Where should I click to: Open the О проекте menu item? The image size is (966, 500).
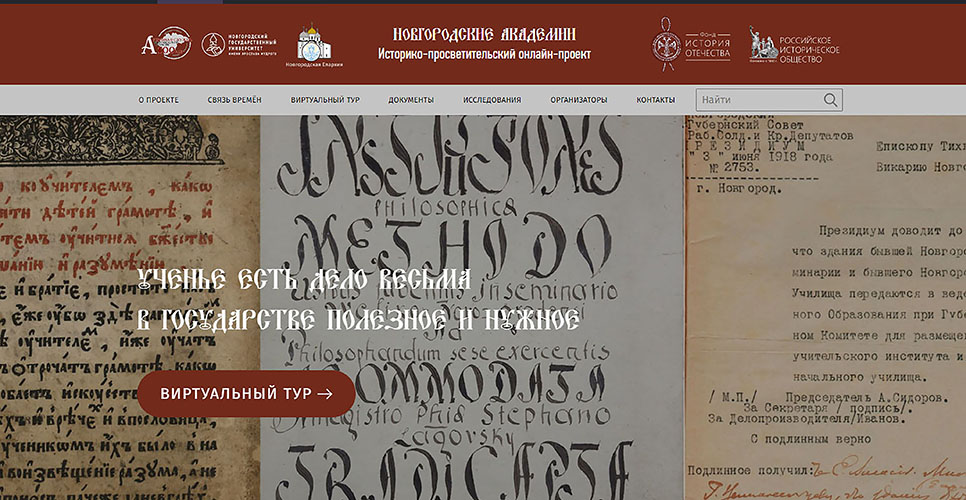click(158, 100)
